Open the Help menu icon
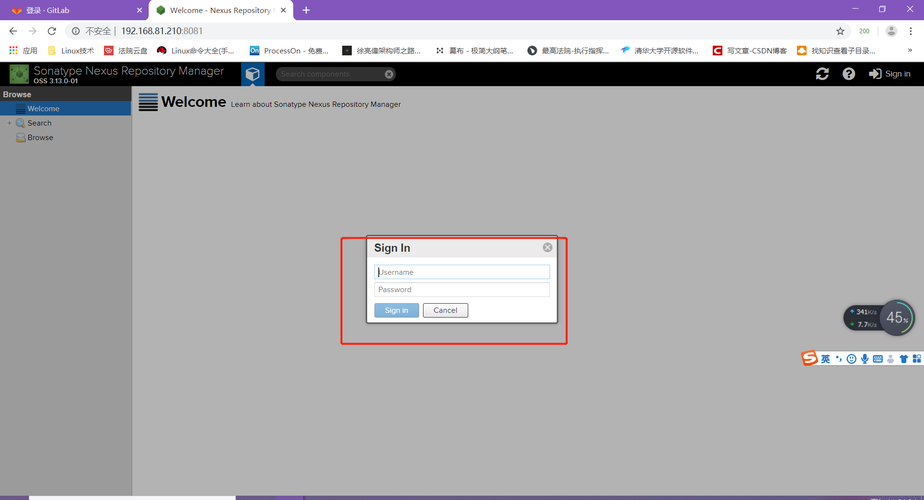 tap(849, 74)
